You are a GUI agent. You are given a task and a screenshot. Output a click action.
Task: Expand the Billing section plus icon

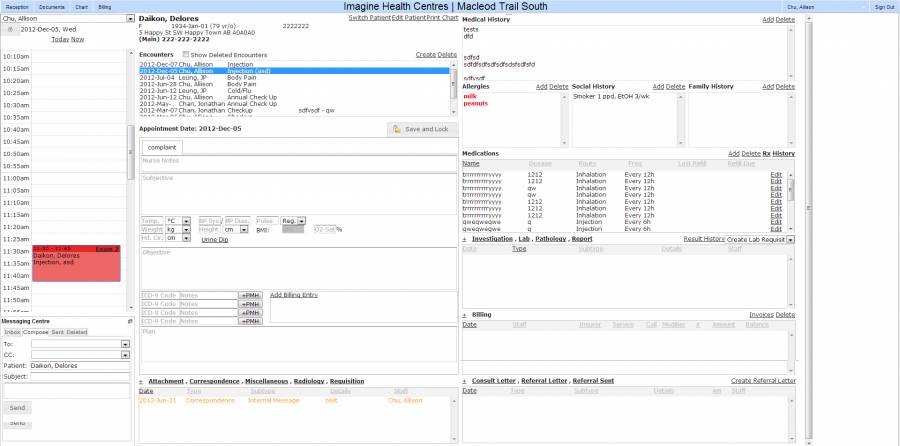point(464,315)
